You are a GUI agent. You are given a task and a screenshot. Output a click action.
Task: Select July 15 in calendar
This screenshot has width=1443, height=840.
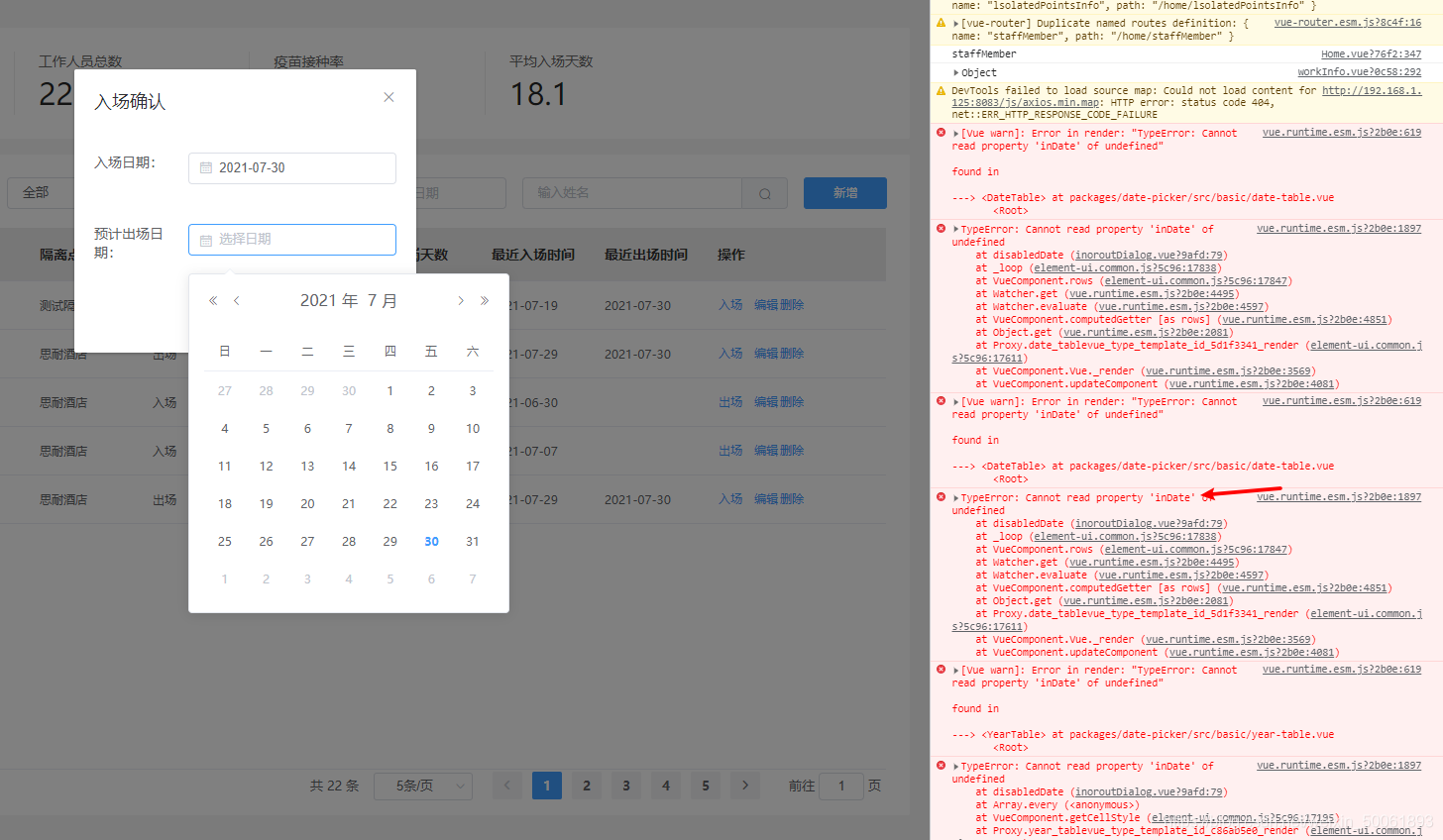(x=390, y=467)
